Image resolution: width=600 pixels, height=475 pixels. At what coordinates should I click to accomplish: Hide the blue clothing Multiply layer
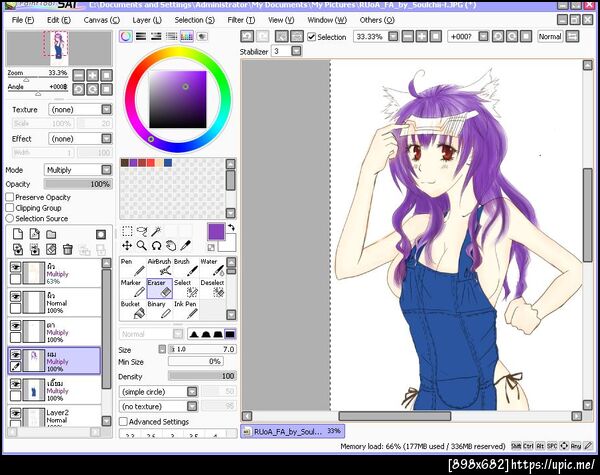tap(15, 384)
